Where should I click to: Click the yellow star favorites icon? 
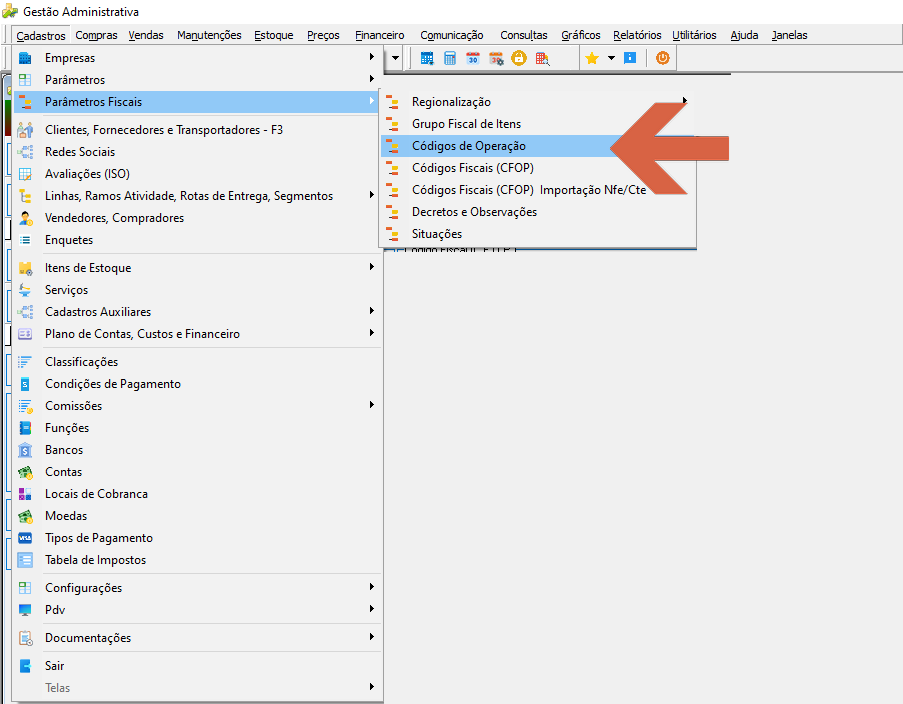pos(592,58)
